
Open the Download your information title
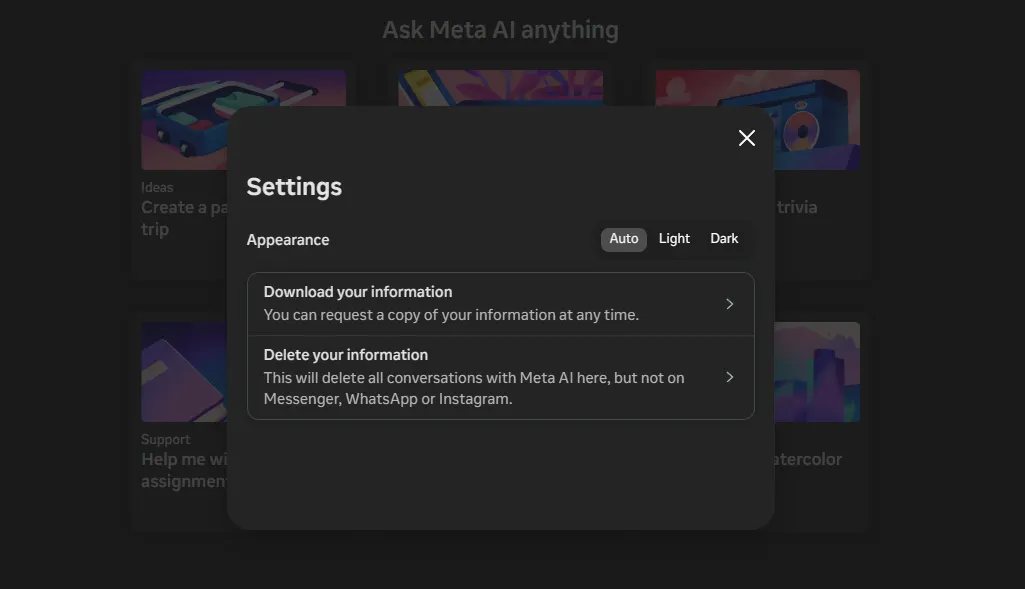[358, 292]
